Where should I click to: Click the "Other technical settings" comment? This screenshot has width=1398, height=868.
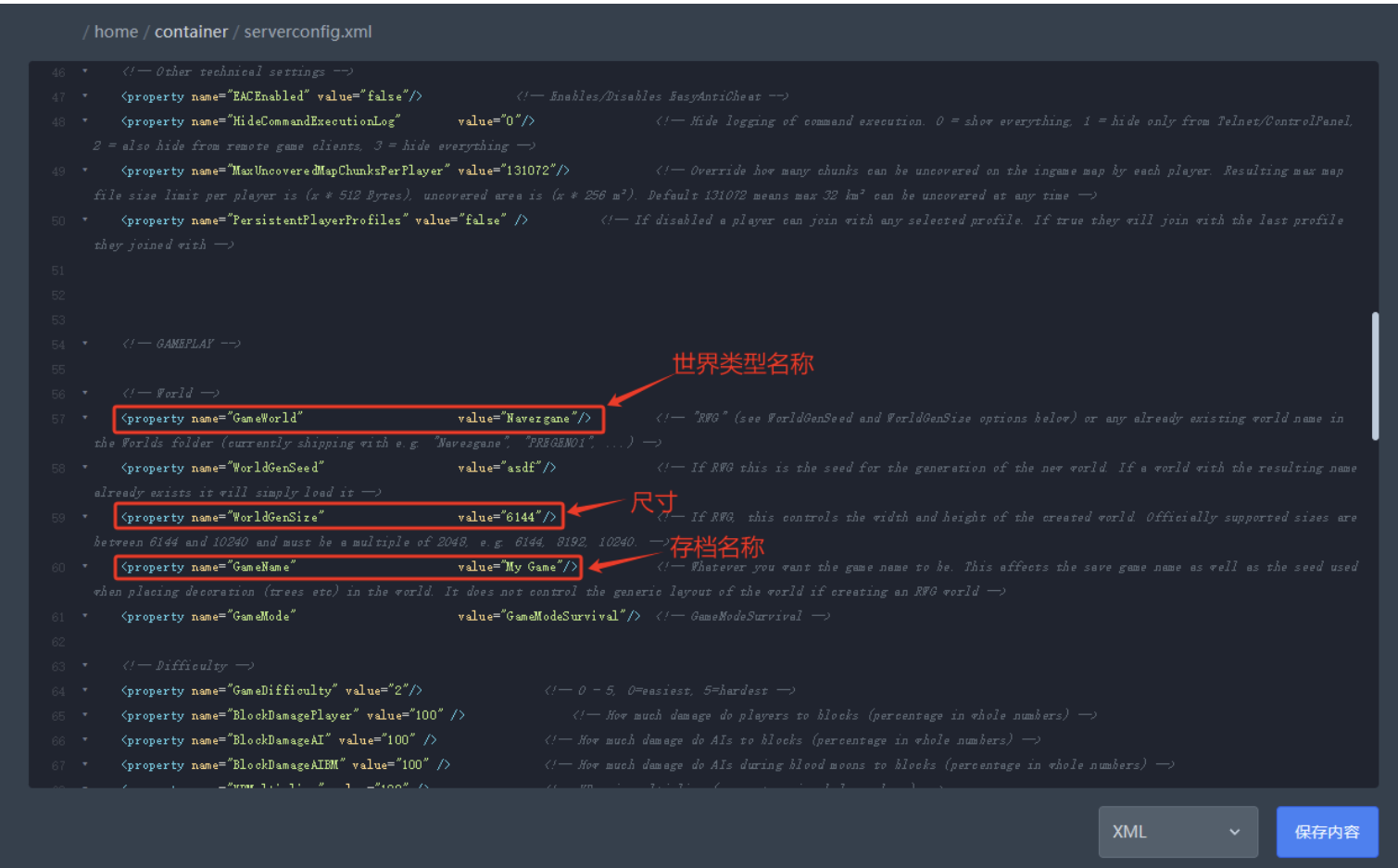pos(237,71)
